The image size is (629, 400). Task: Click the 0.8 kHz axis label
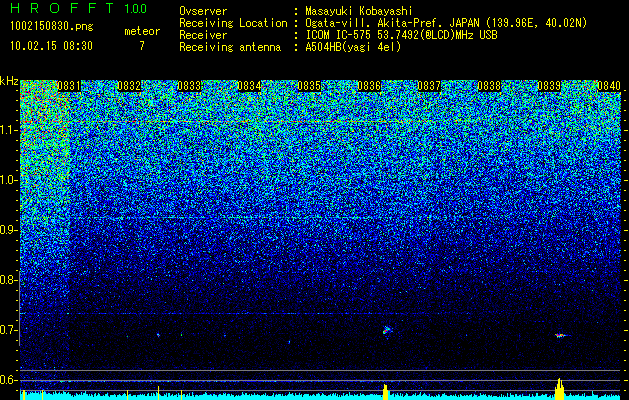click(9, 280)
